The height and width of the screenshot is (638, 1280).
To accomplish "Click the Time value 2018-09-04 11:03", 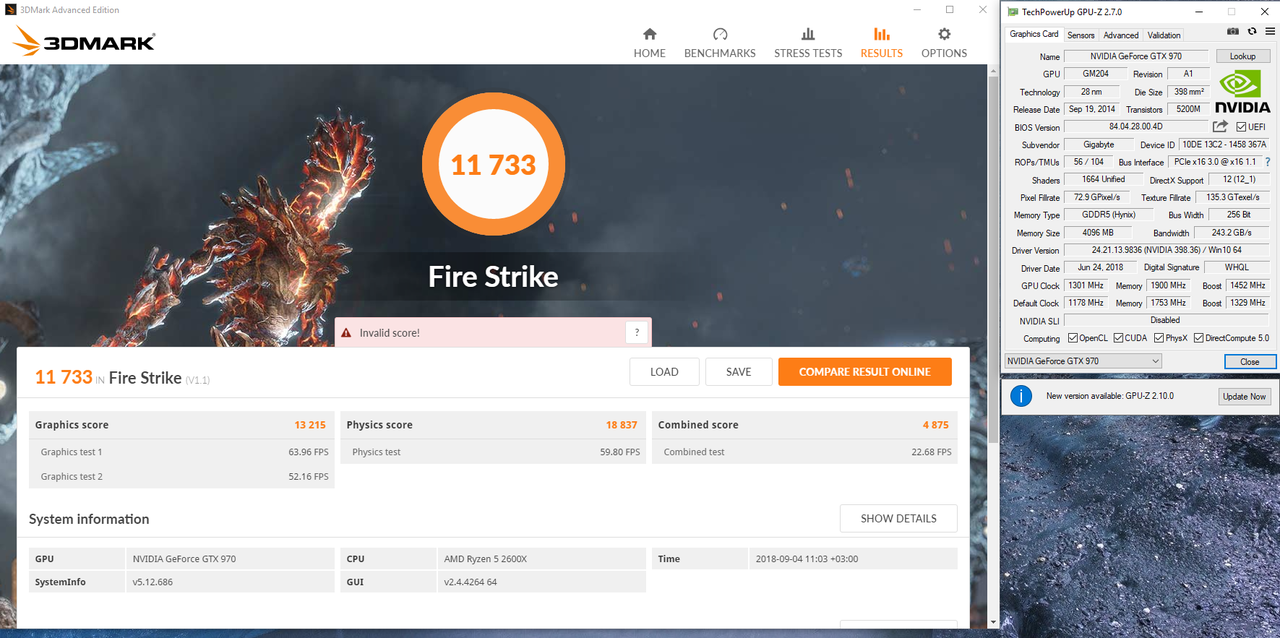I will (807, 559).
